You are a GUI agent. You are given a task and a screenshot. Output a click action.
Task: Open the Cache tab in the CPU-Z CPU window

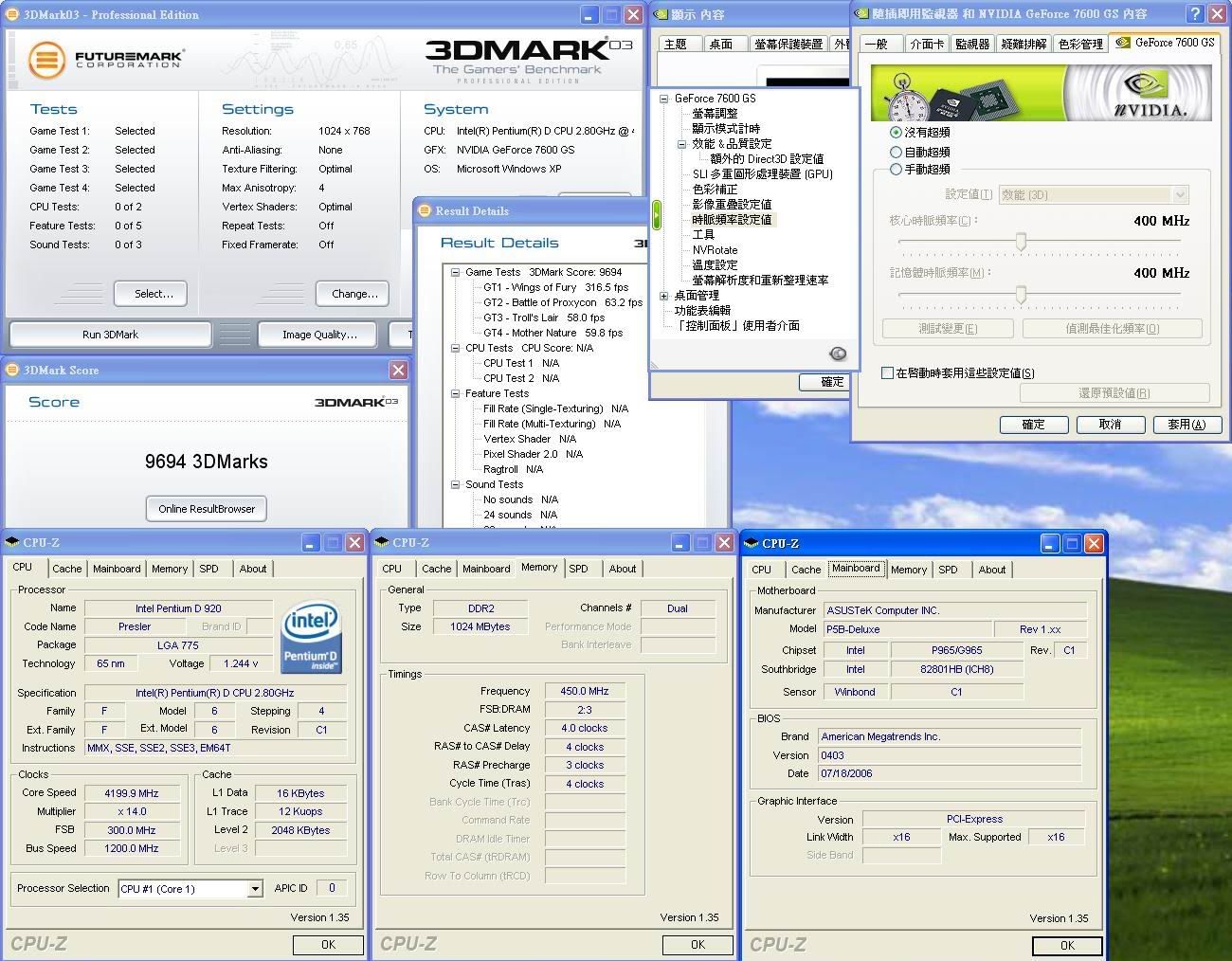[x=66, y=569]
